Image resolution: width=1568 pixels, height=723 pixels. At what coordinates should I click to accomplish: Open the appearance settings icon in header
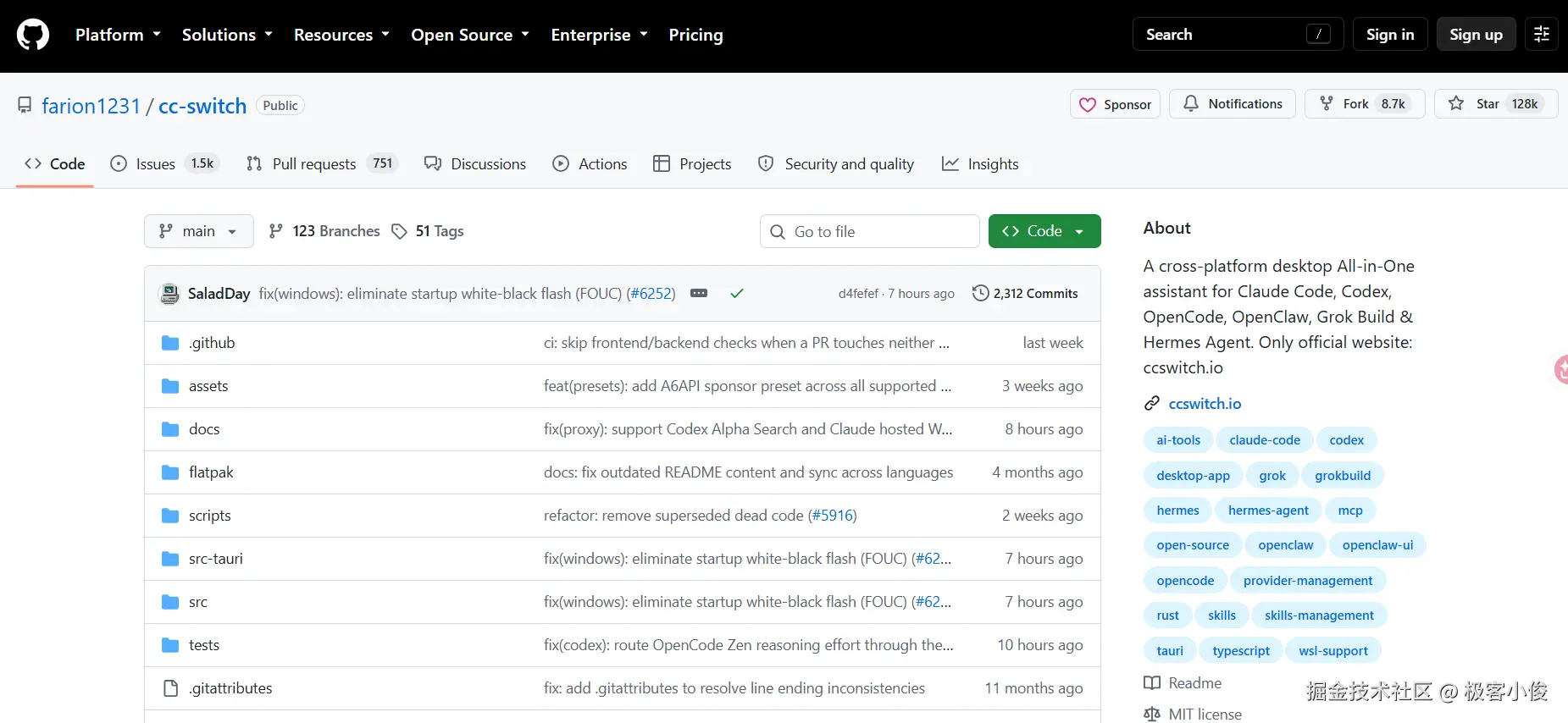pos(1542,35)
